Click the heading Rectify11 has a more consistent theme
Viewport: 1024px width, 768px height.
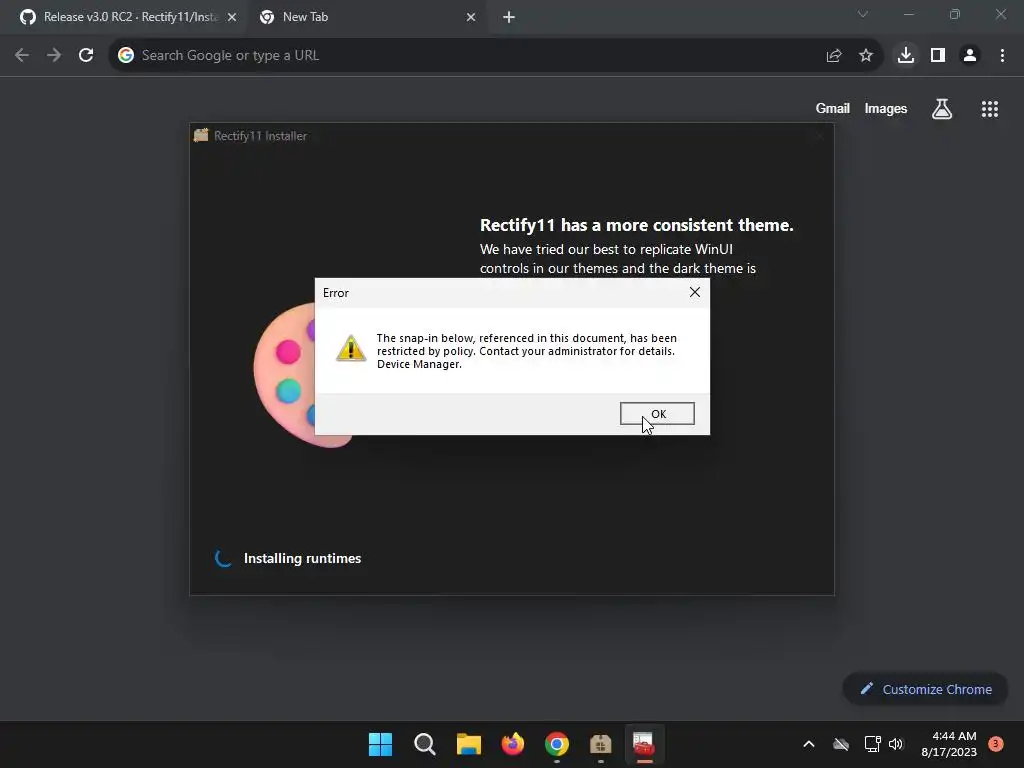pos(637,225)
